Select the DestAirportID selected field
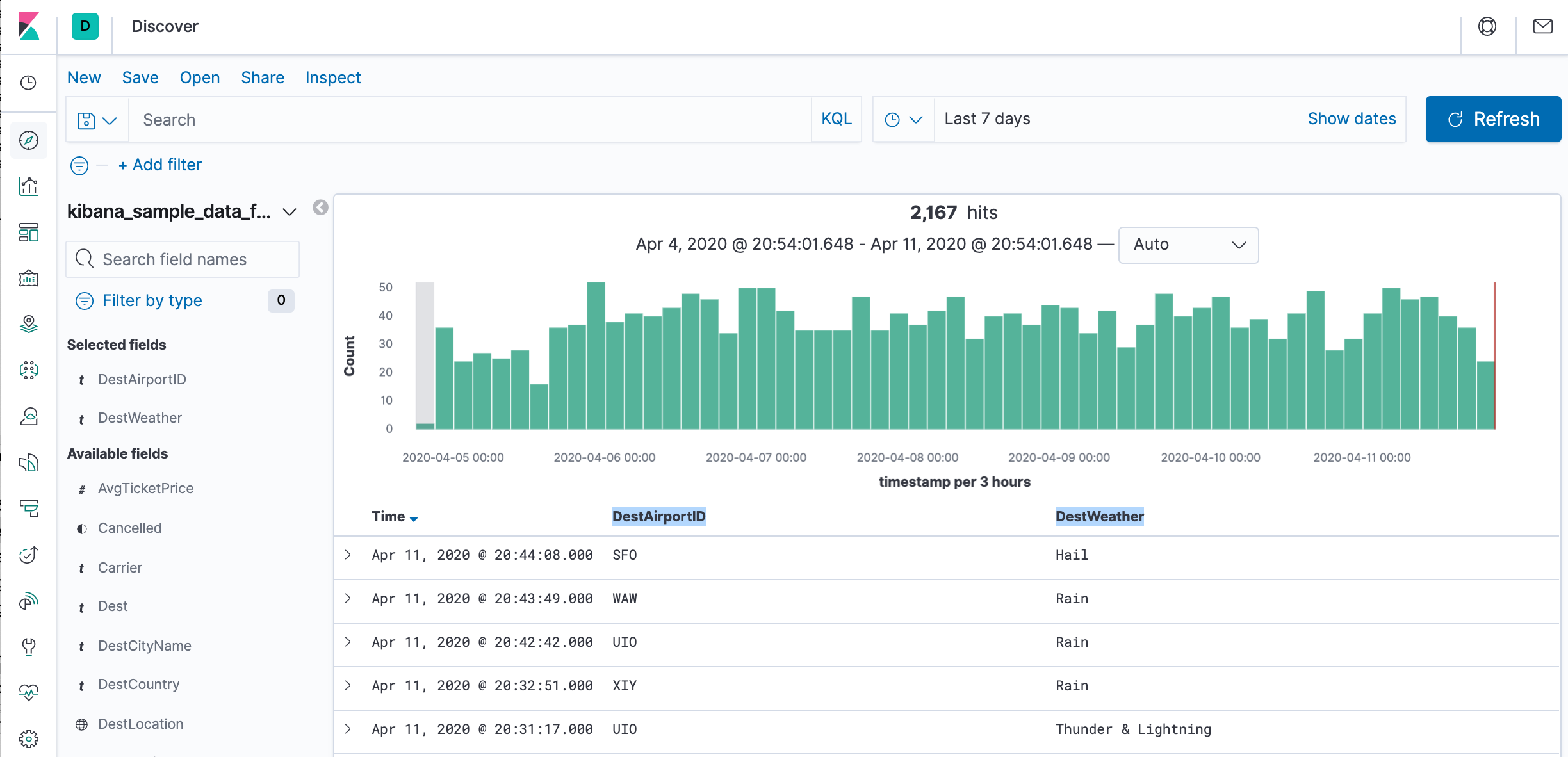The height and width of the screenshot is (757, 1568). (x=142, y=379)
